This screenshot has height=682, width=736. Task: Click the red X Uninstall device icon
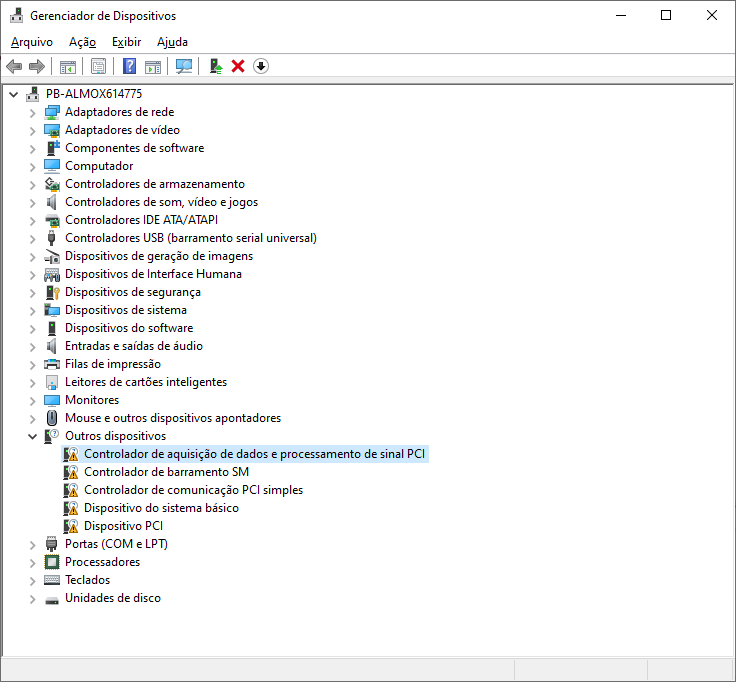[x=238, y=66]
